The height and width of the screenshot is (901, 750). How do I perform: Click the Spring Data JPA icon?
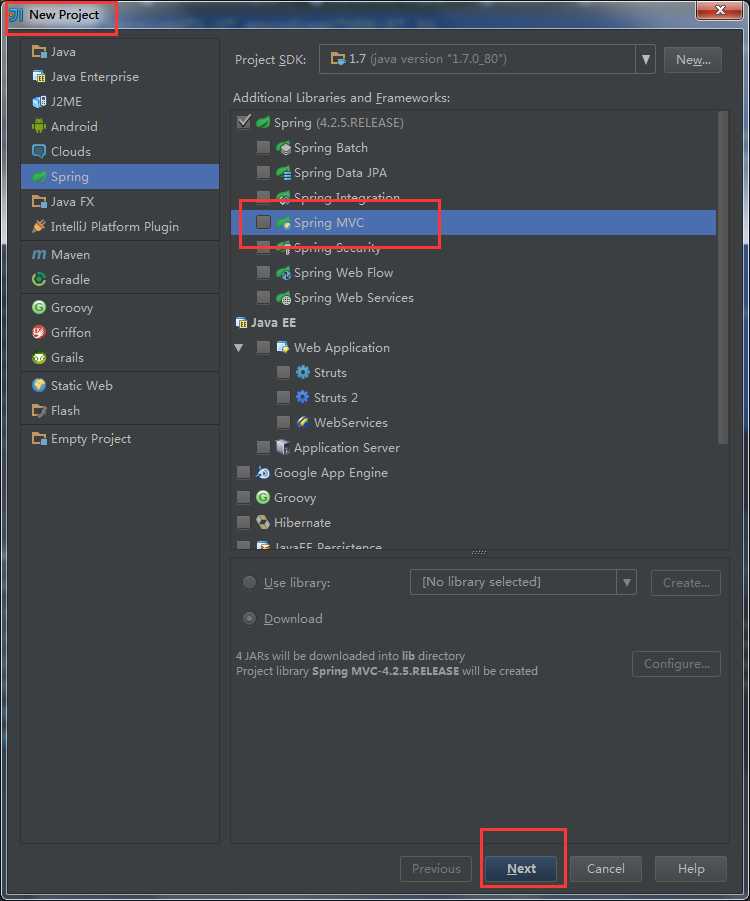[x=283, y=172]
